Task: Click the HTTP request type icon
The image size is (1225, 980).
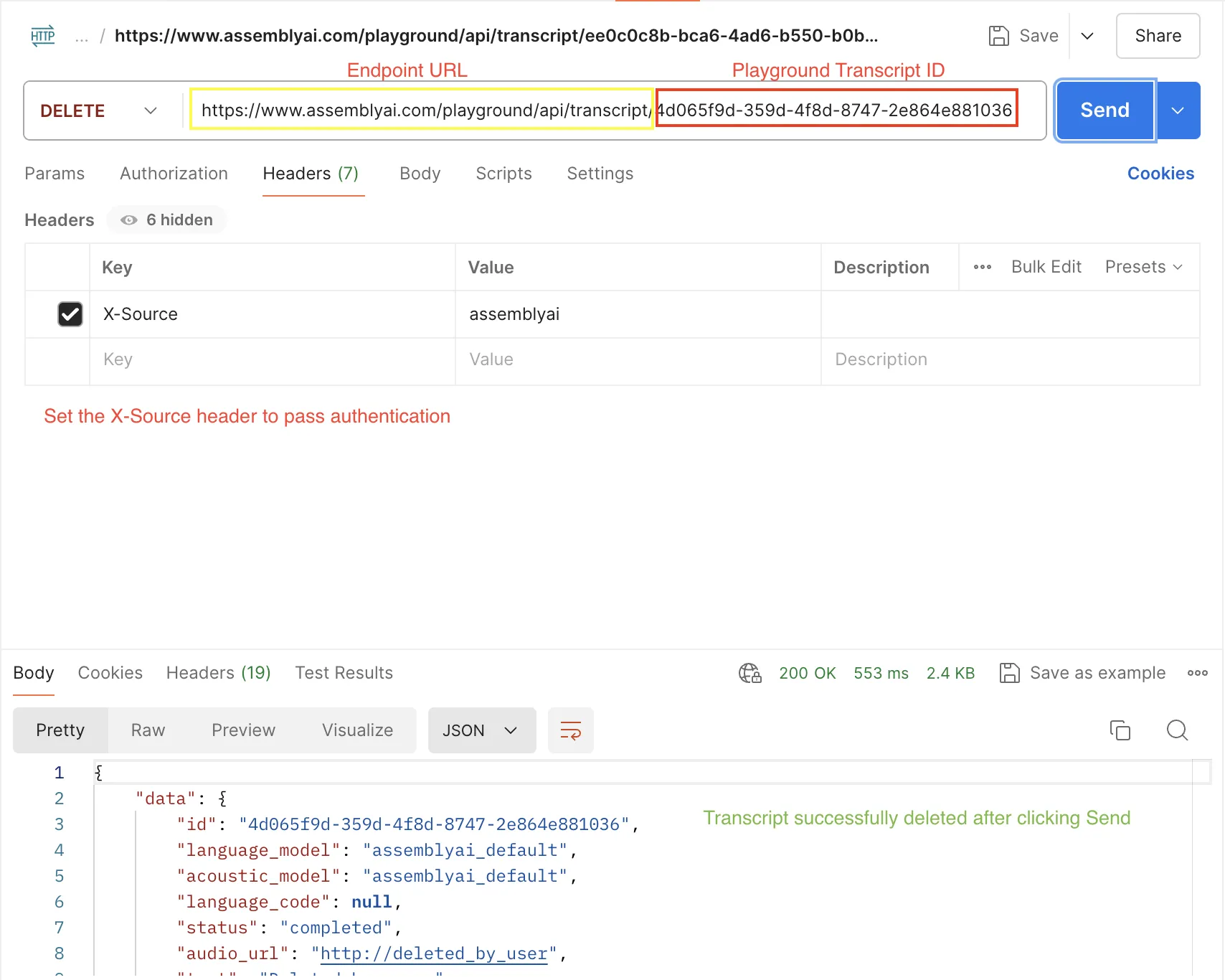Action: 43,36
